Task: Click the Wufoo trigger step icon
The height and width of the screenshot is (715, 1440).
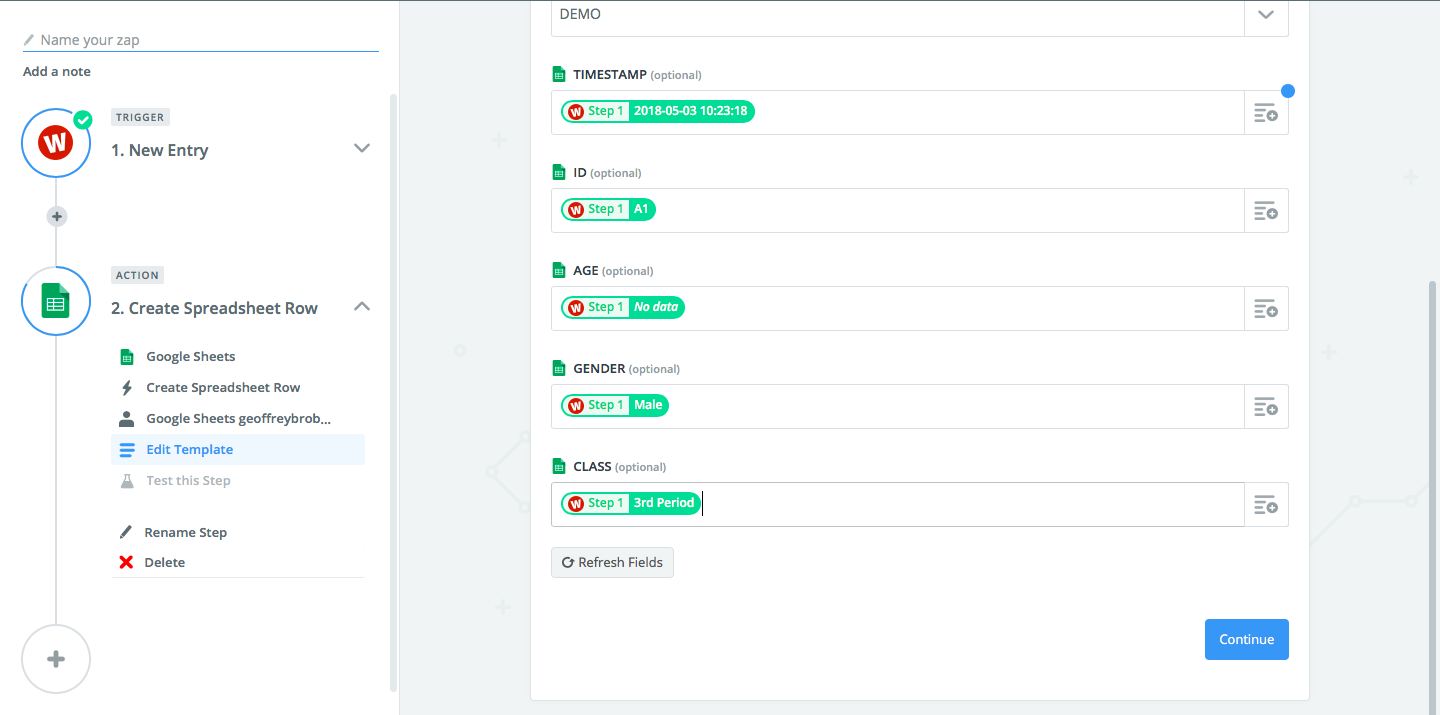Action: tap(56, 143)
